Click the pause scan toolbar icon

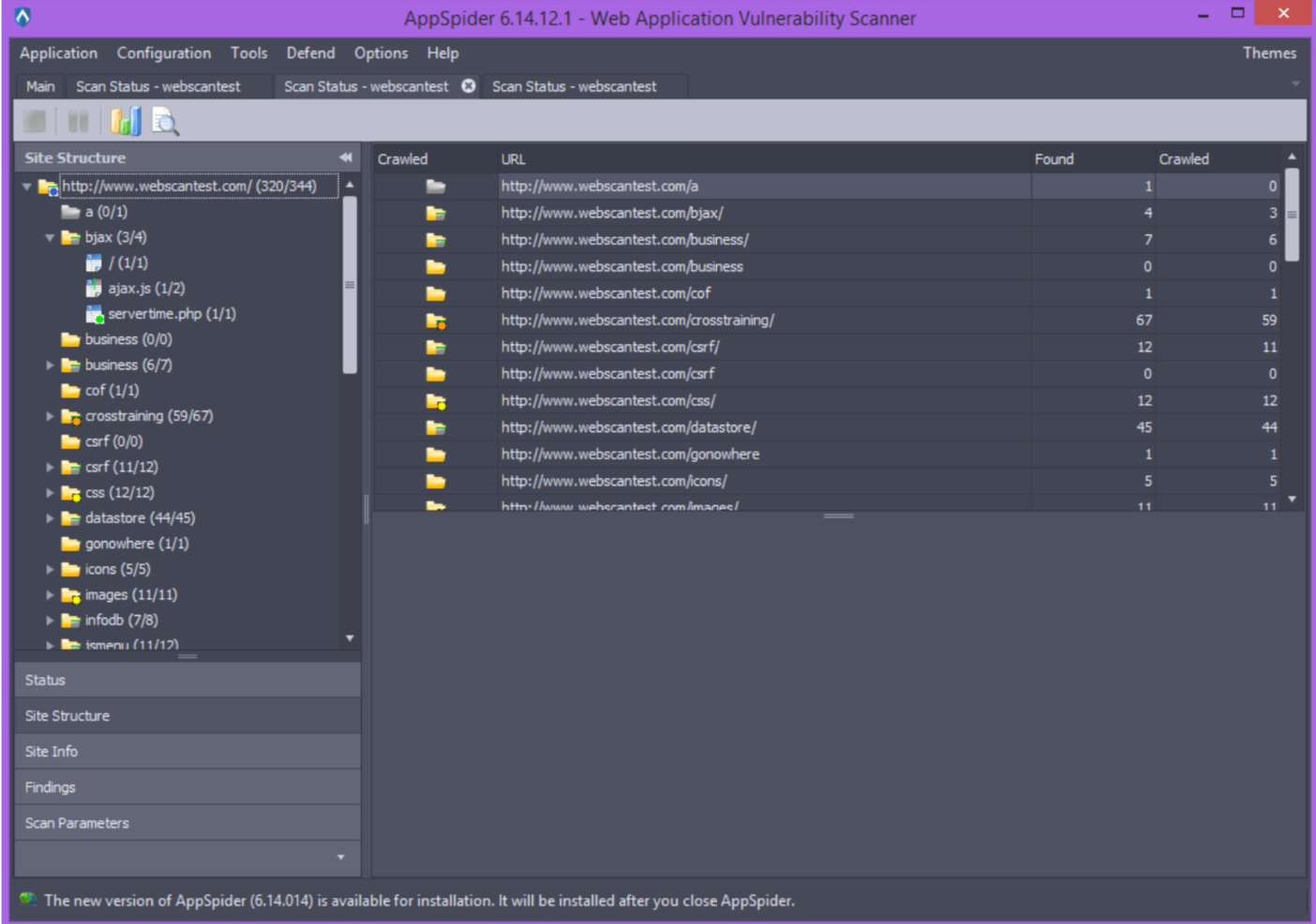[79, 121]
